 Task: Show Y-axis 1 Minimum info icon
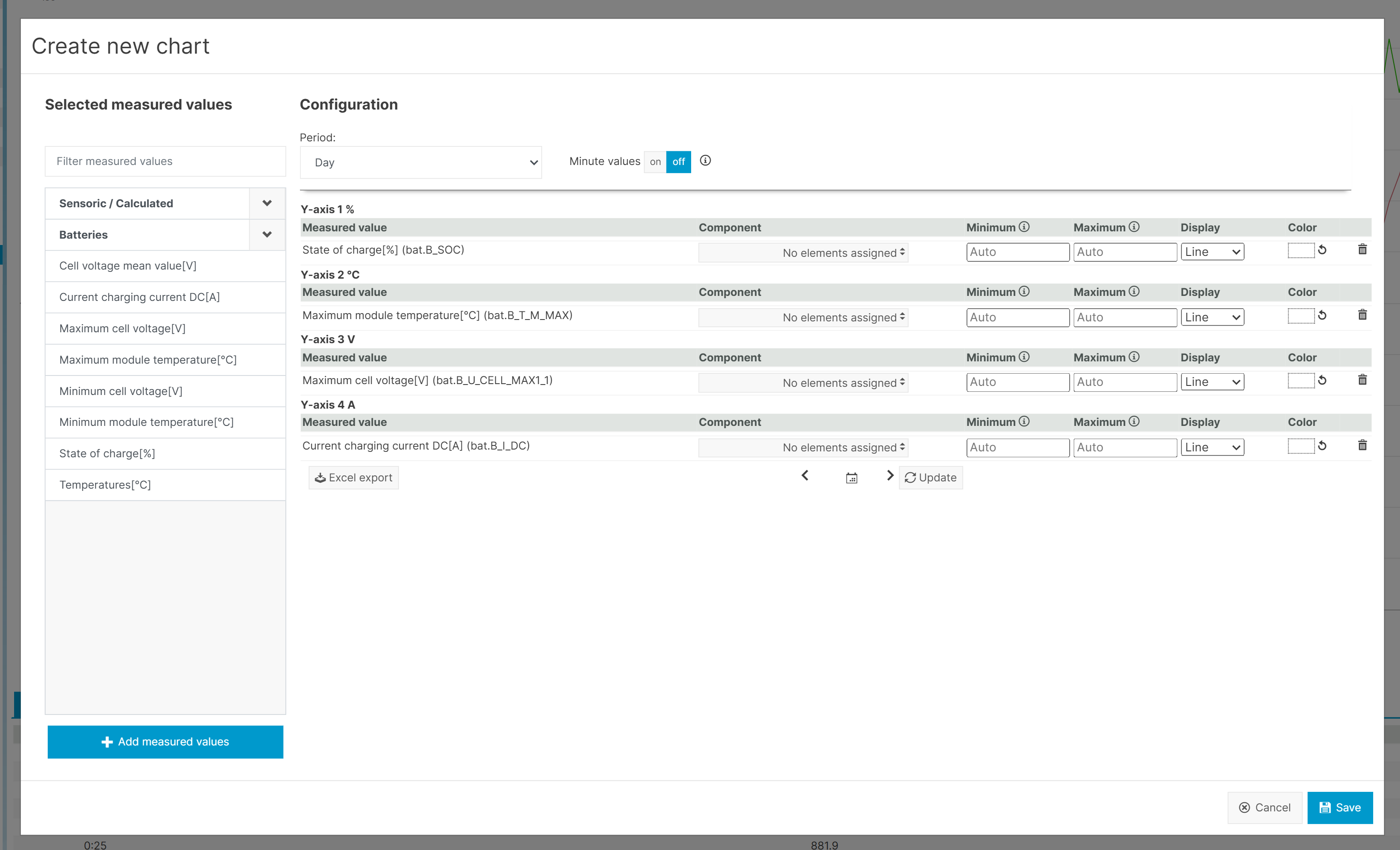point(1024,227)
